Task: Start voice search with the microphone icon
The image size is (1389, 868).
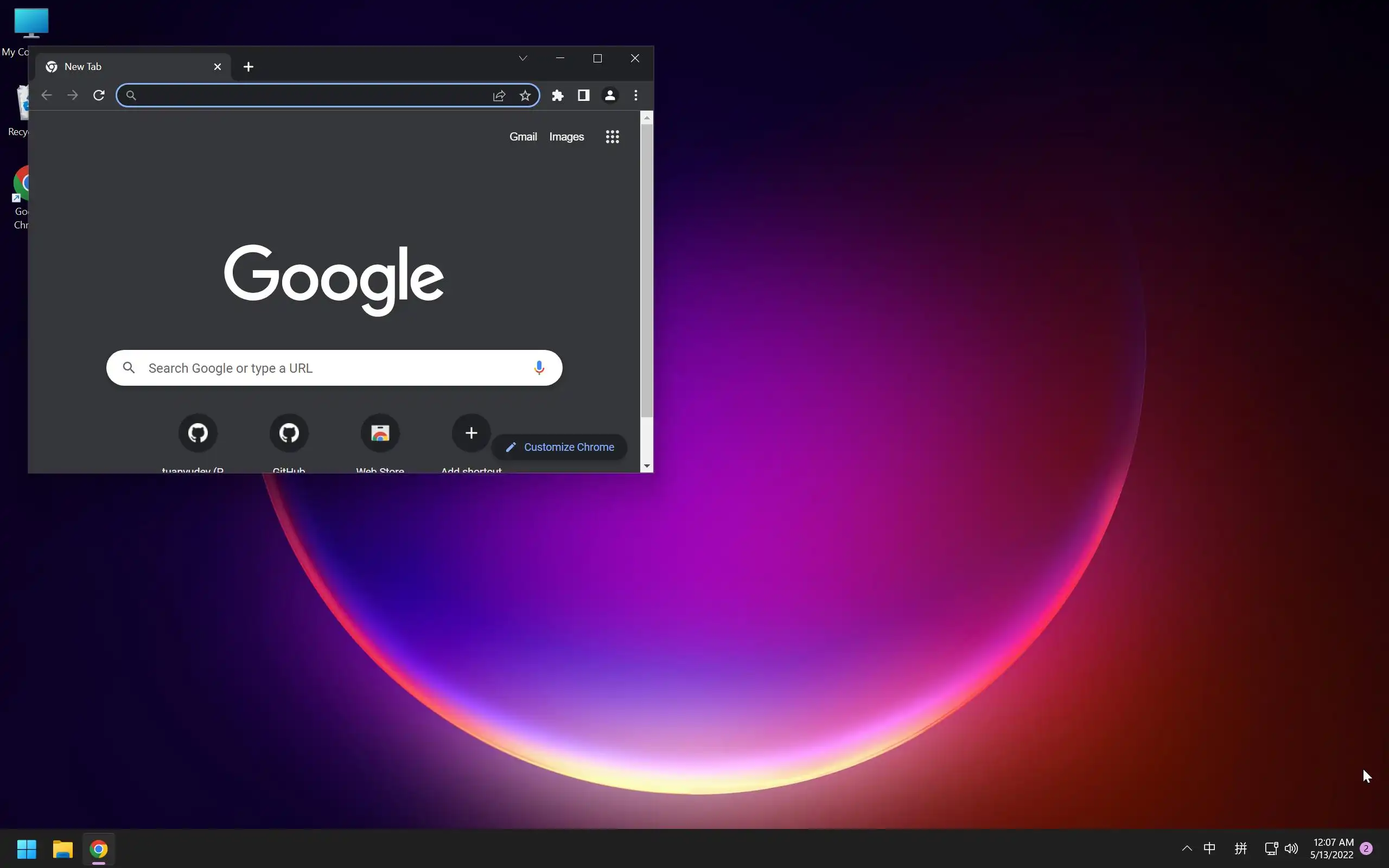Action: (x=538, y=367)
